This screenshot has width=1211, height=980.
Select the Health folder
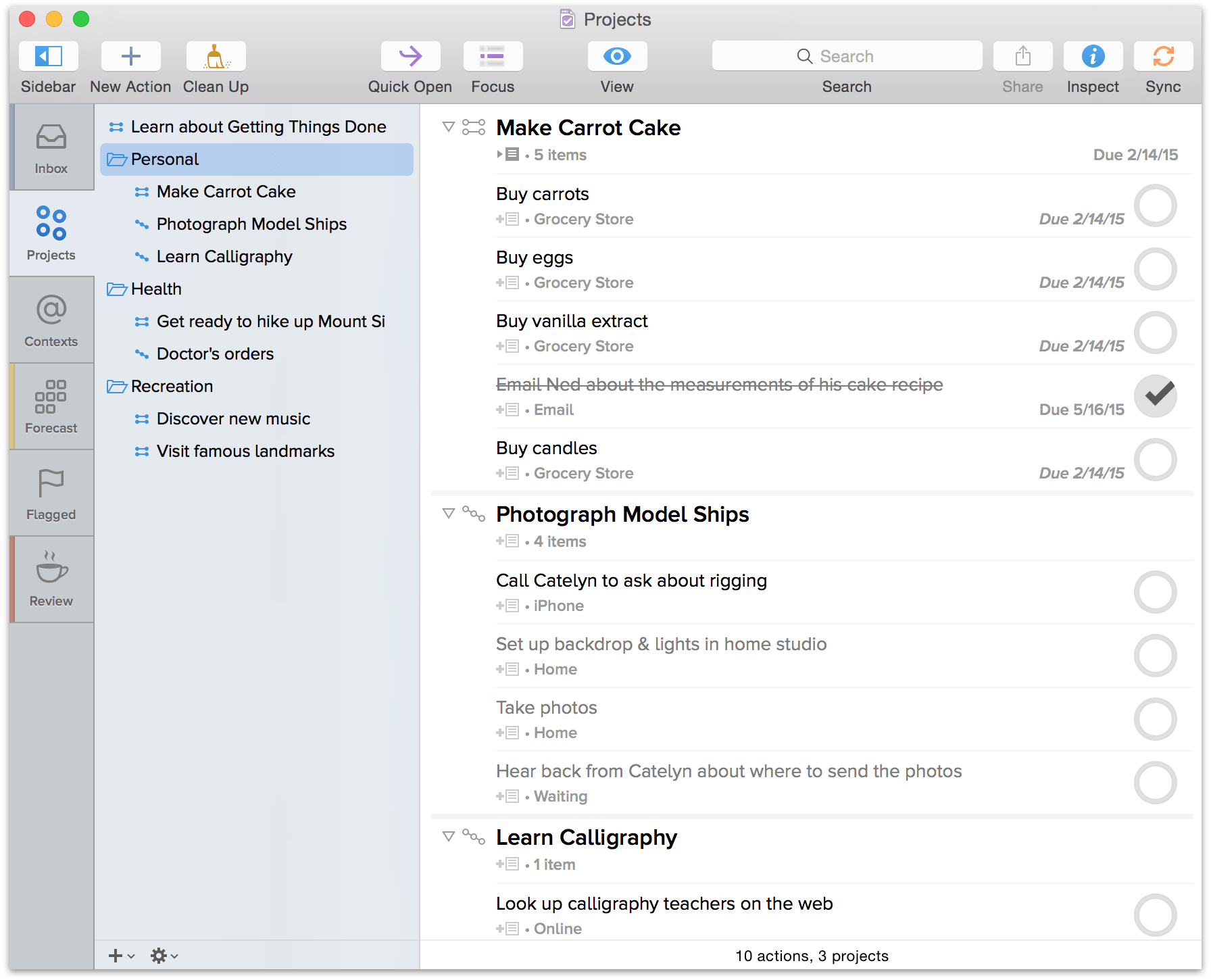[x=257, y=289]
